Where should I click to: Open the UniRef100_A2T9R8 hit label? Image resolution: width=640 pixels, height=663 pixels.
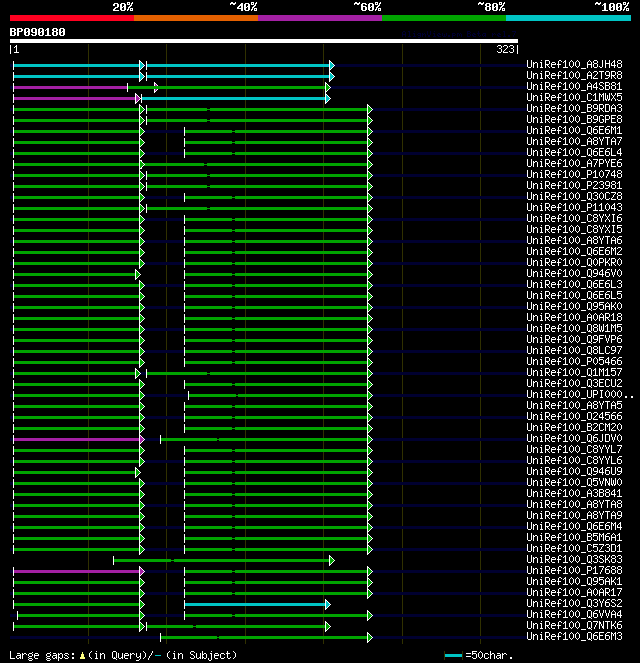[x=574, y=75]
